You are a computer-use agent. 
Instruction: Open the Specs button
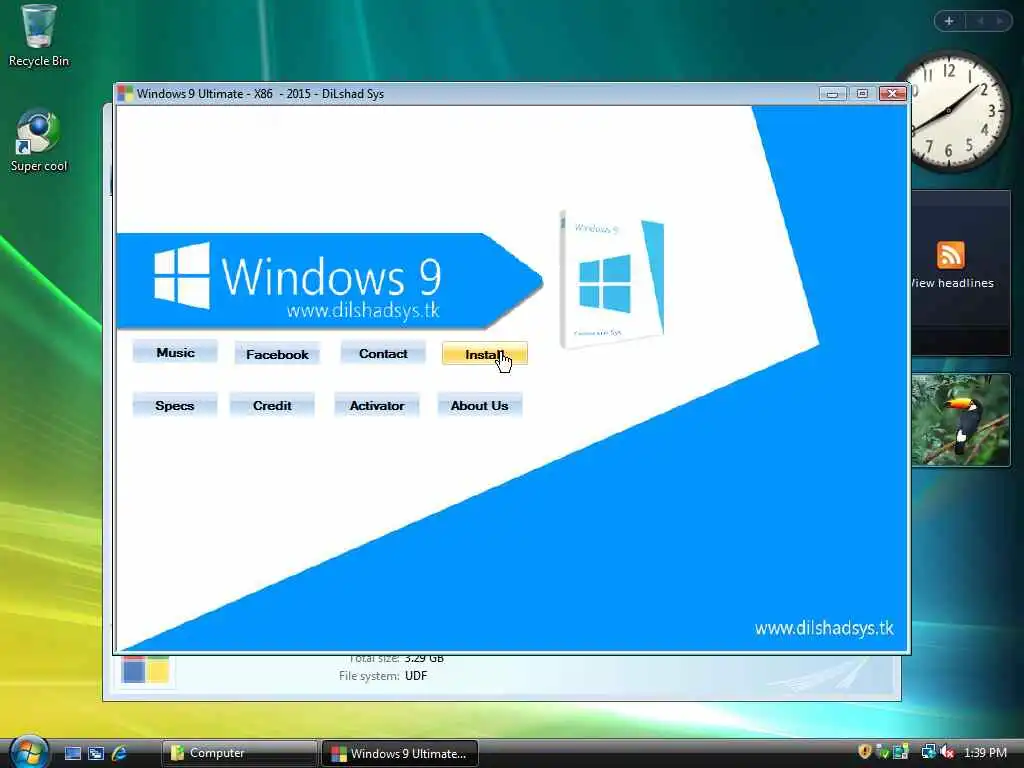[x=174, y=405]
